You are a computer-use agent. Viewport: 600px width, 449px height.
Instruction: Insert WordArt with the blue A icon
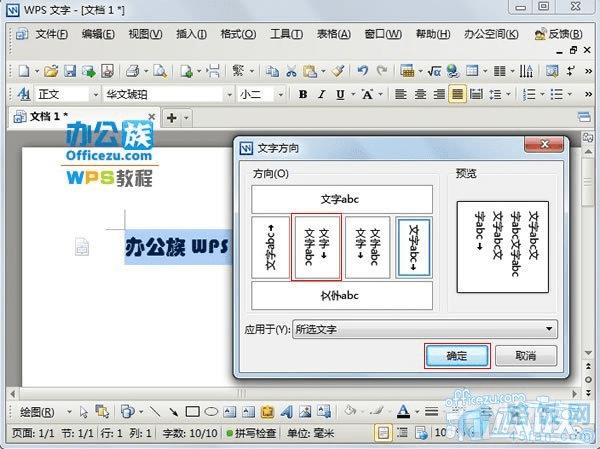point(287,412)
